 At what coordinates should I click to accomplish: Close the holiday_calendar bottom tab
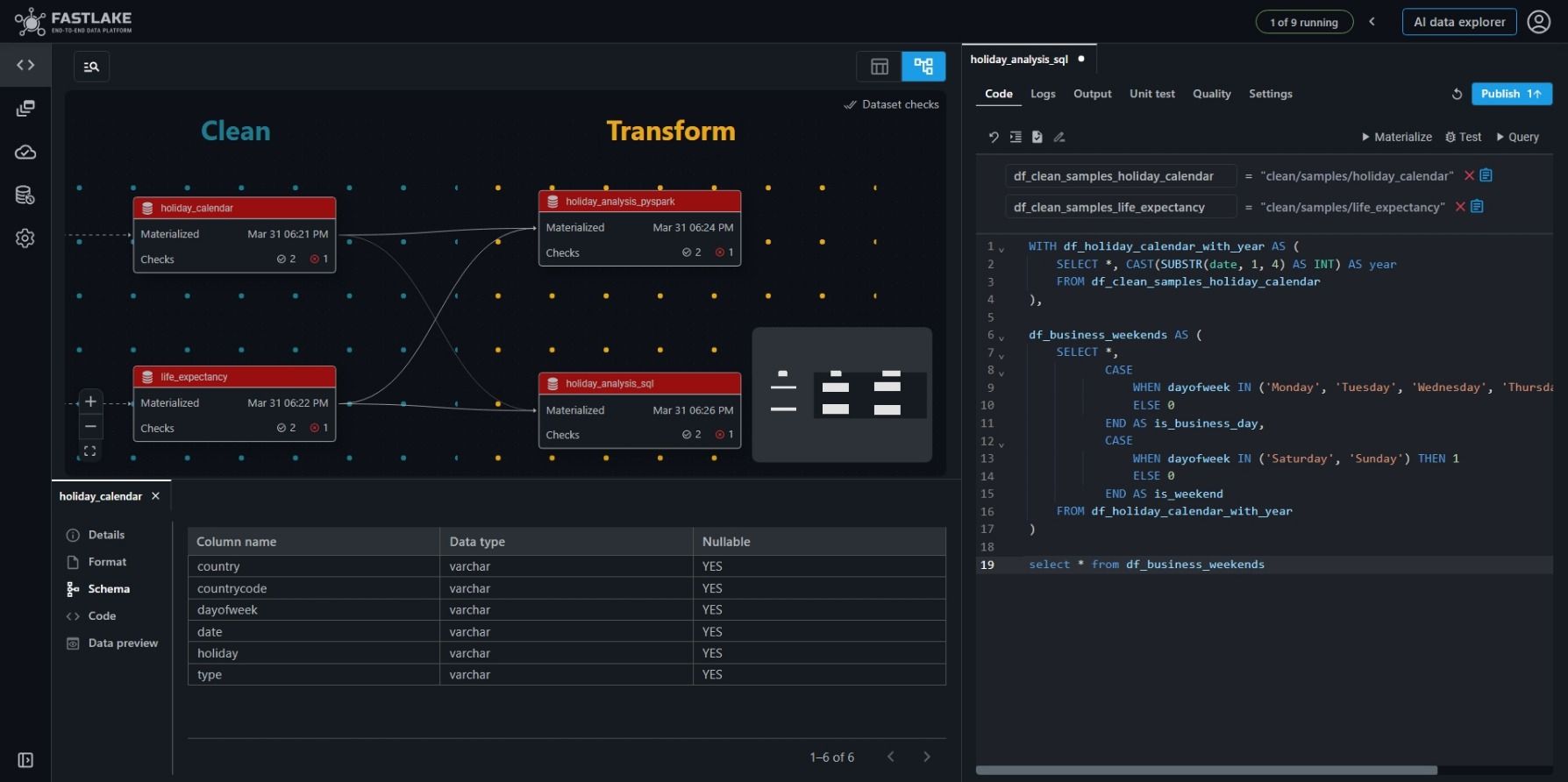[155, 496]
